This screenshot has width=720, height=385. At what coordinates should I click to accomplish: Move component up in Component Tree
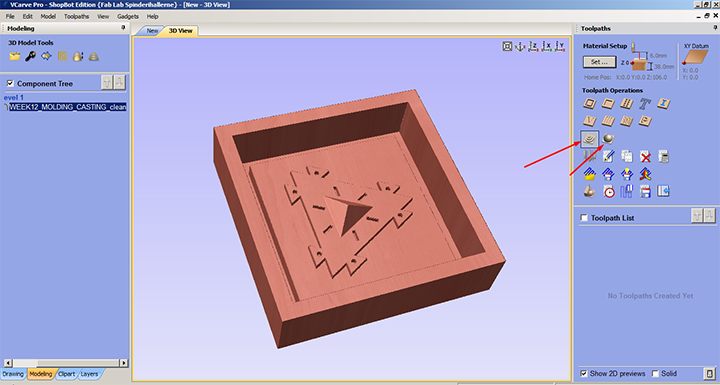coord(107,83)
